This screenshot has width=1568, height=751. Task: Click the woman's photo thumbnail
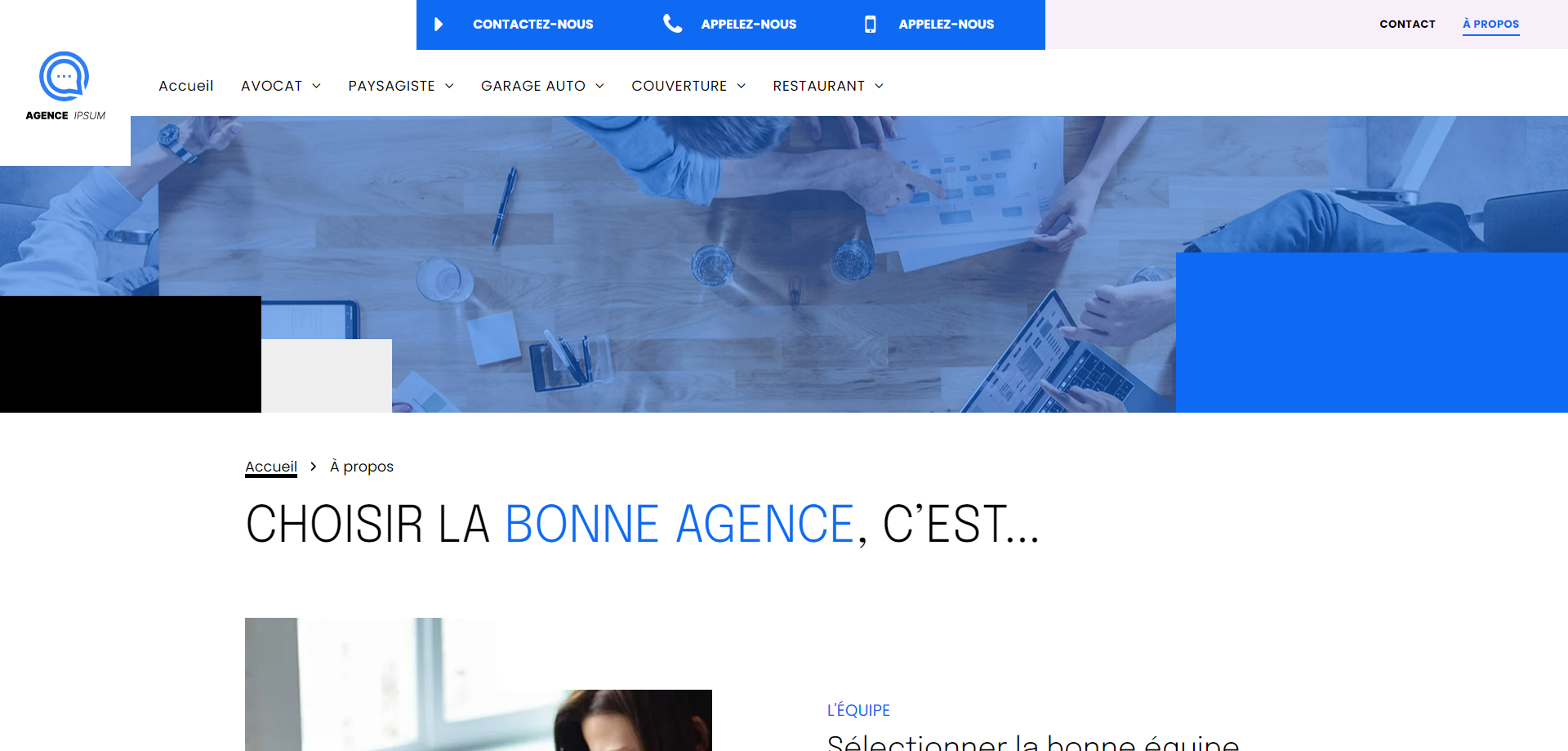click(479, 684)
